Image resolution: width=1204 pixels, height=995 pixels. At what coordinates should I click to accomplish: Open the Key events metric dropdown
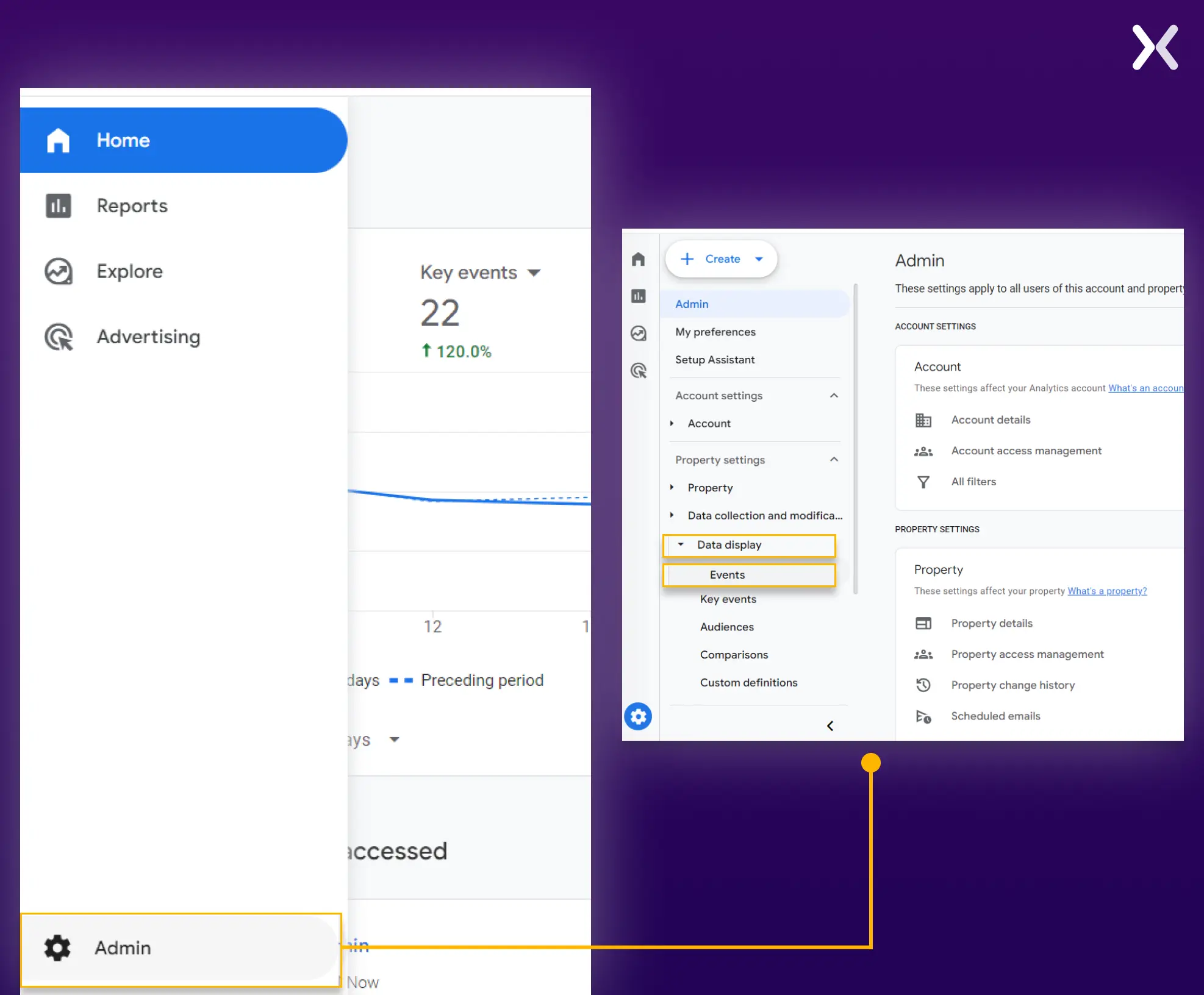pyautogui.click(x=481, y=273)
